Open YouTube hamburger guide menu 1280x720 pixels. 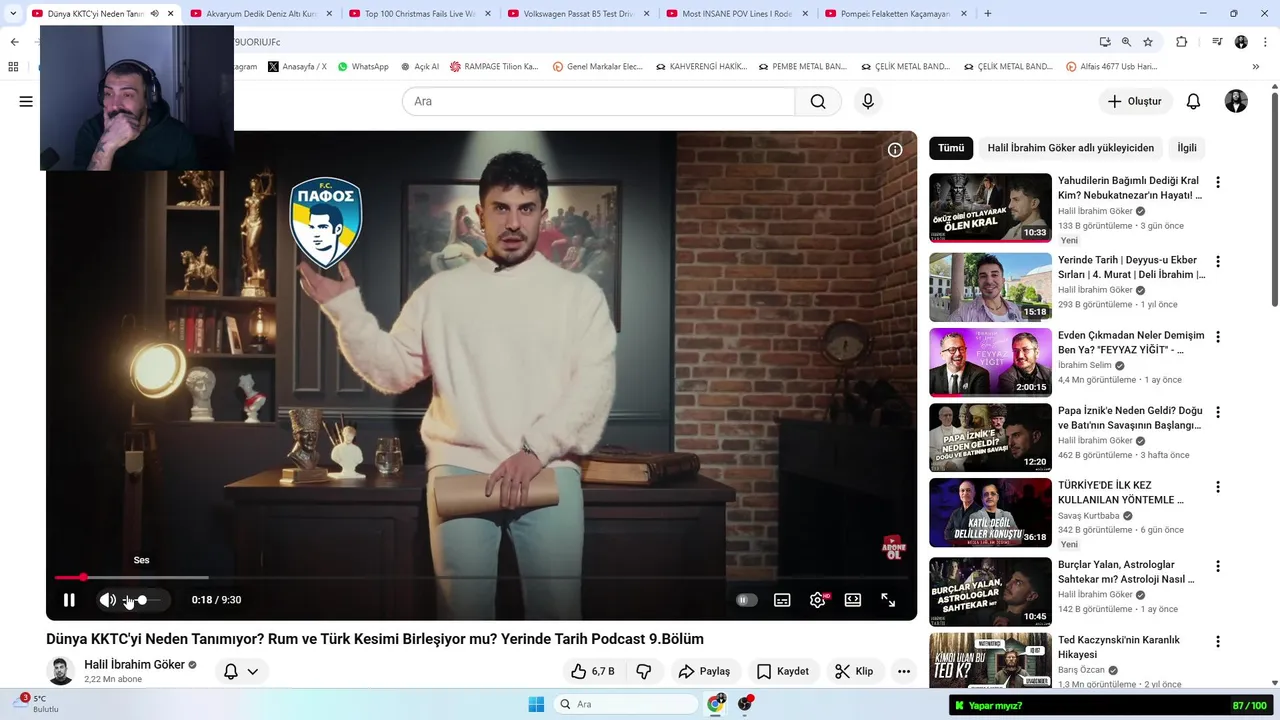(26, 101)
